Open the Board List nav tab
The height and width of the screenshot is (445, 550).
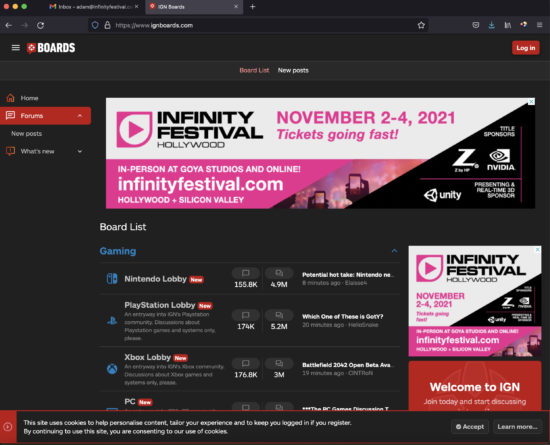click(x=254, y=70)
